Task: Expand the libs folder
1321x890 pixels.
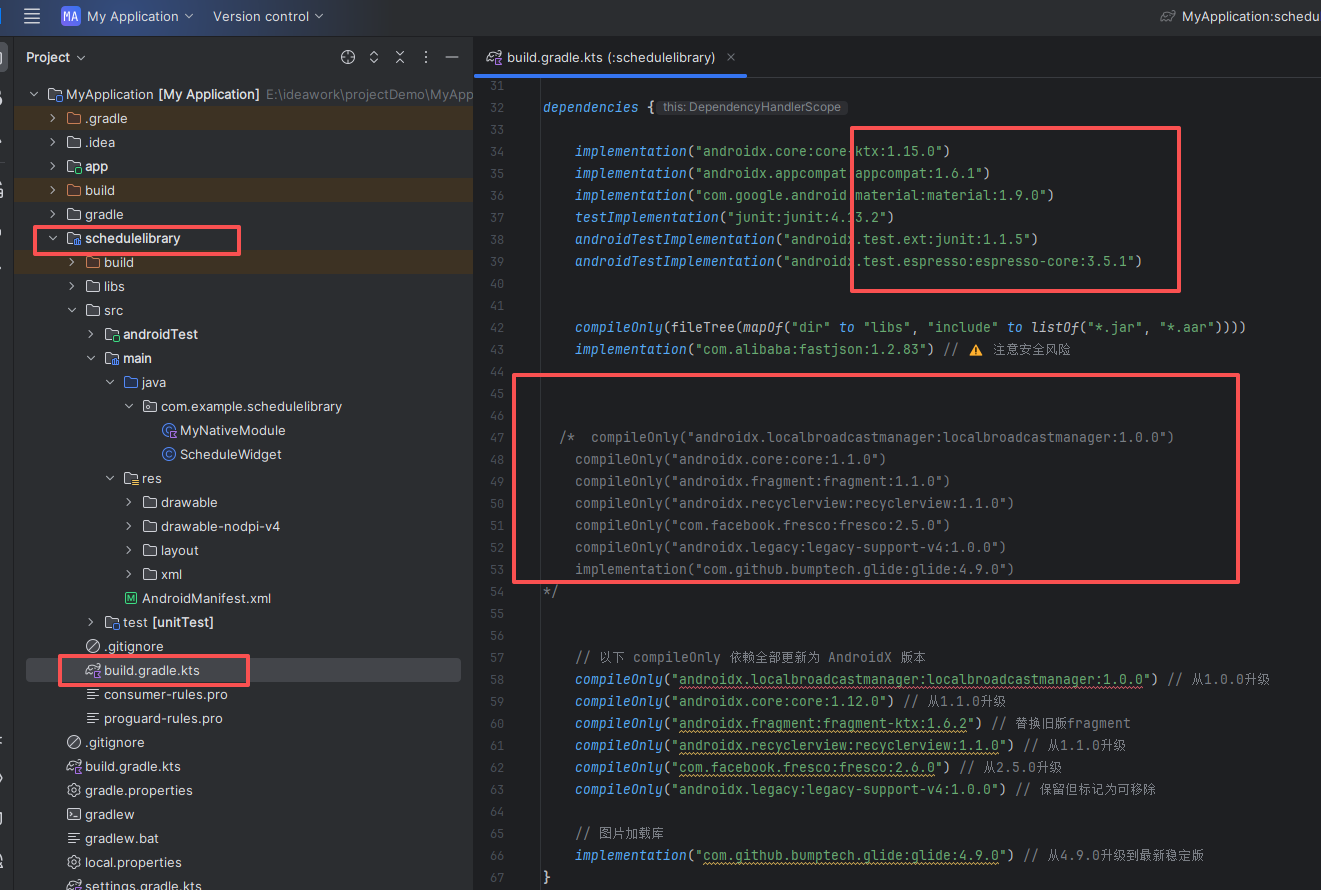Action: click(x=72, y=286)
